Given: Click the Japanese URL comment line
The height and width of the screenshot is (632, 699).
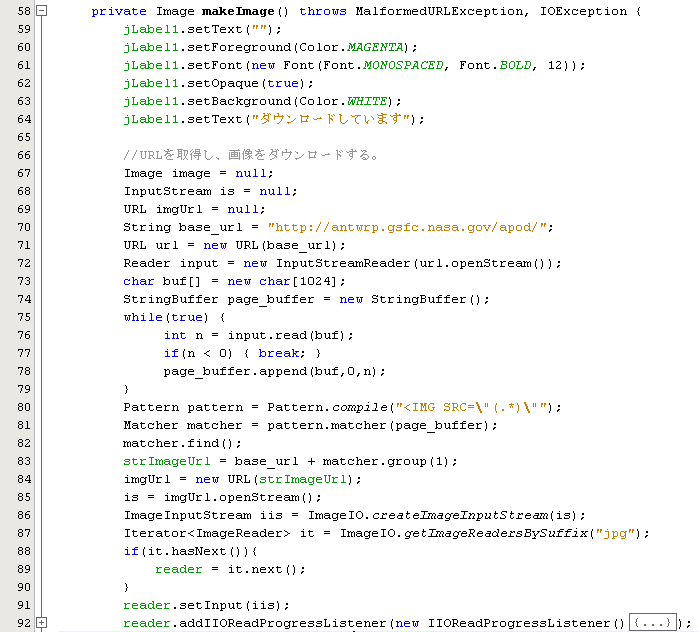Looking at the screenshot, I should (250, 155).
